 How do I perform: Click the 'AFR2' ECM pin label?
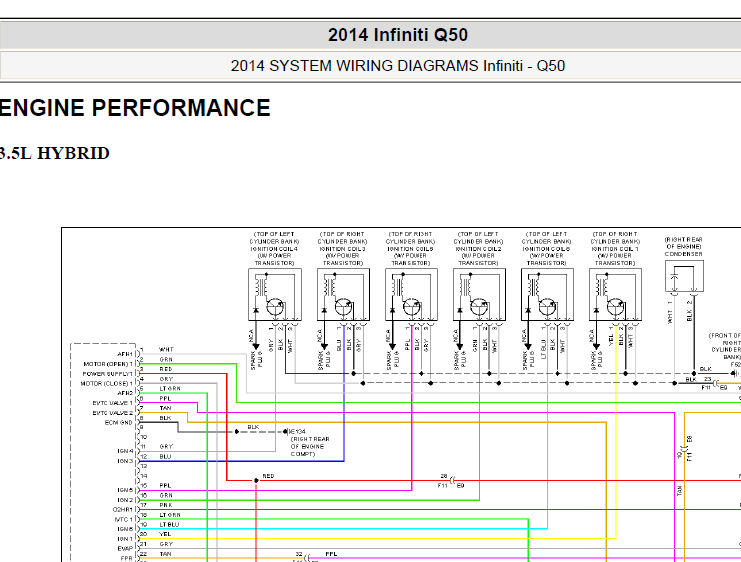pos(125,393)
